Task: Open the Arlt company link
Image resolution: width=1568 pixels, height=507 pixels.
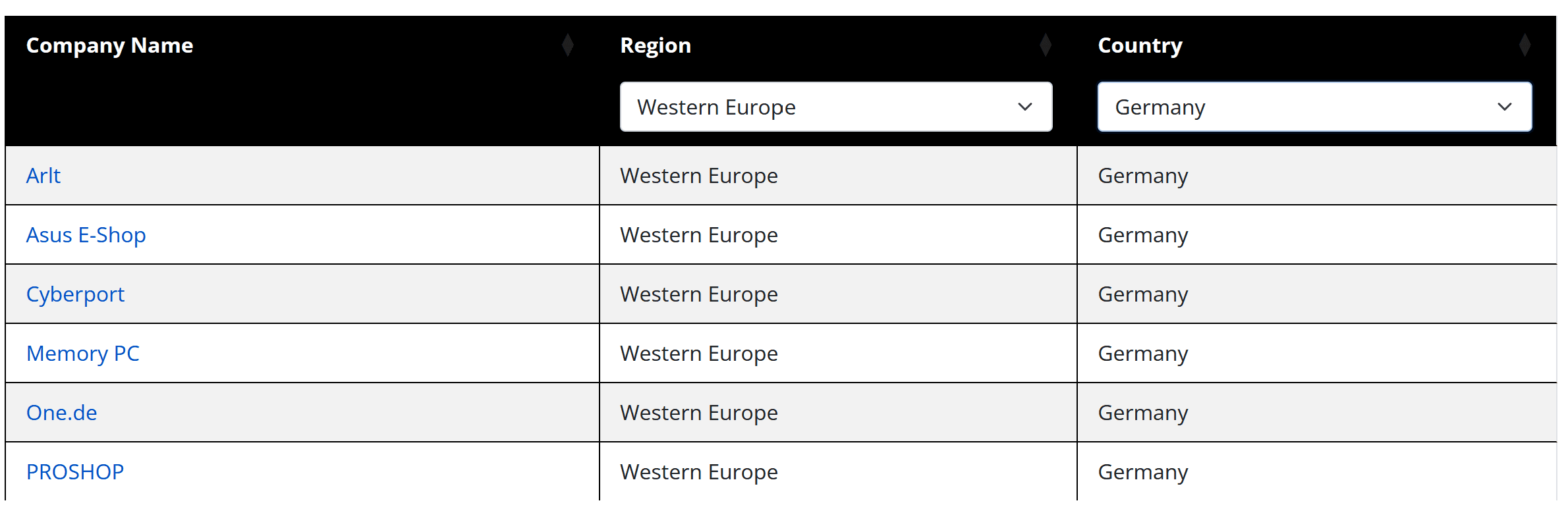Action: pyautogui.click(x=43, y=176)
